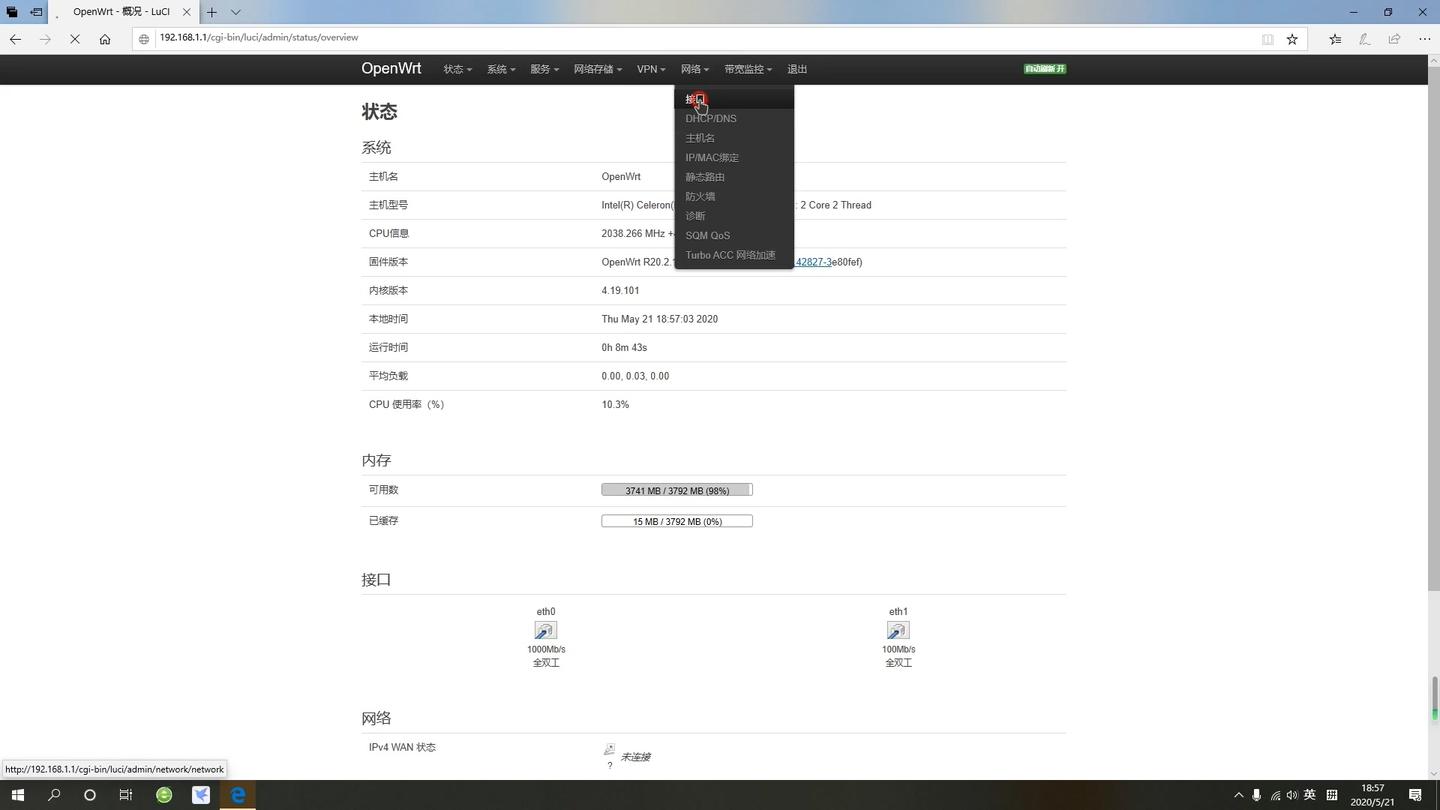Select the OpenWrt - 概况 - LuCI tab

(122, 12)
